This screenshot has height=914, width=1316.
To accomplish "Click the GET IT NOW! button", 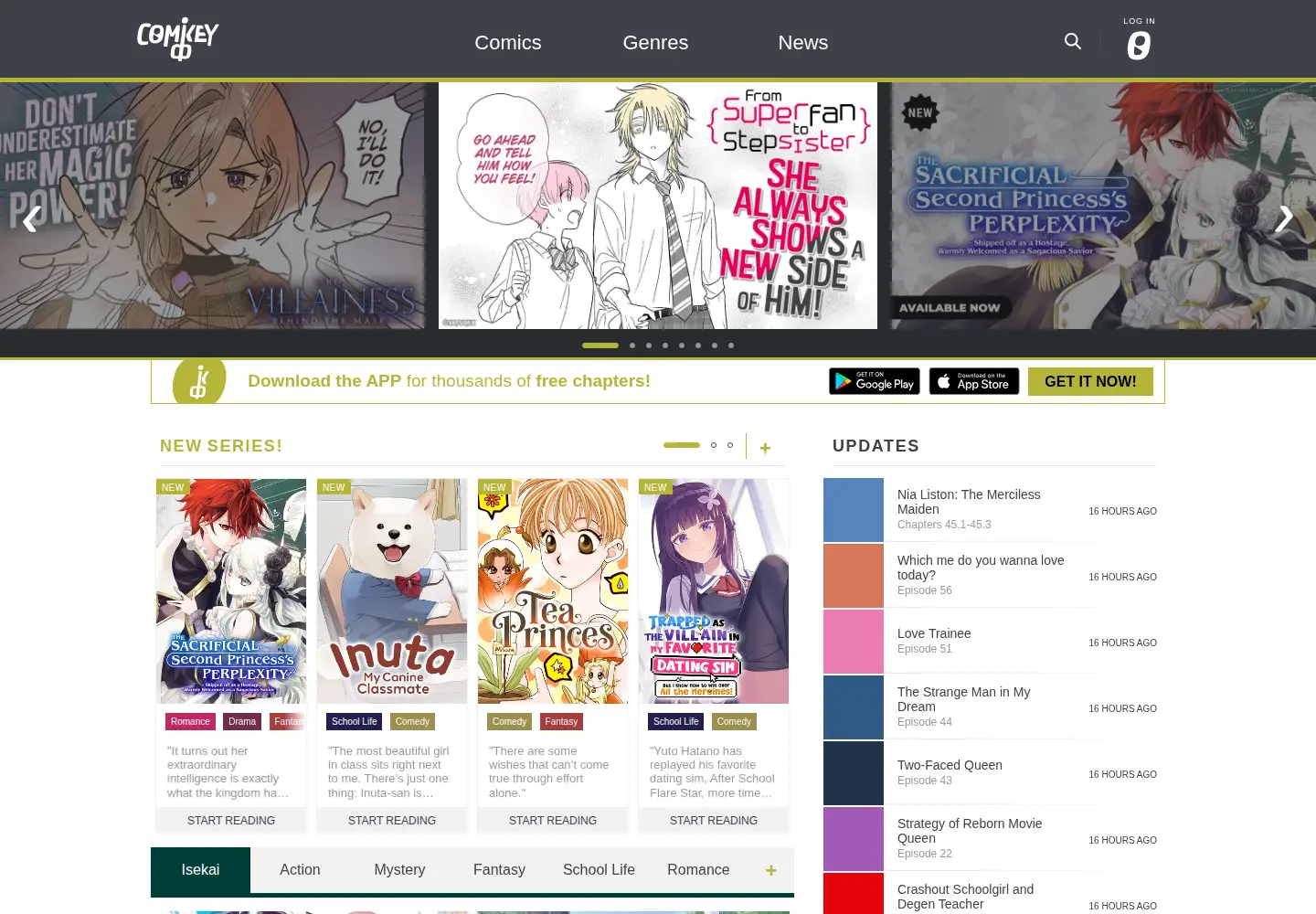I will (x=1090, y=381).
